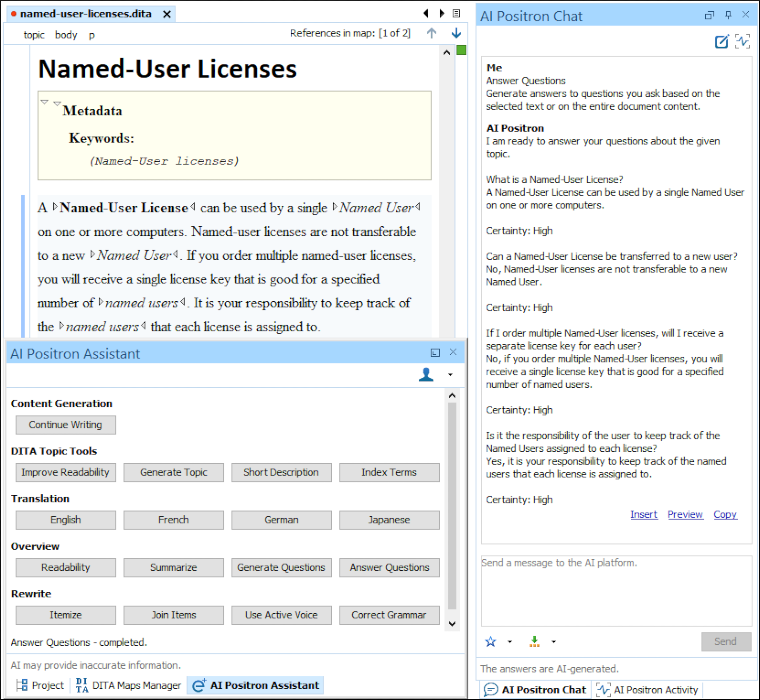
Task: Click Short Description button
Action: click(x=281, y=472)
